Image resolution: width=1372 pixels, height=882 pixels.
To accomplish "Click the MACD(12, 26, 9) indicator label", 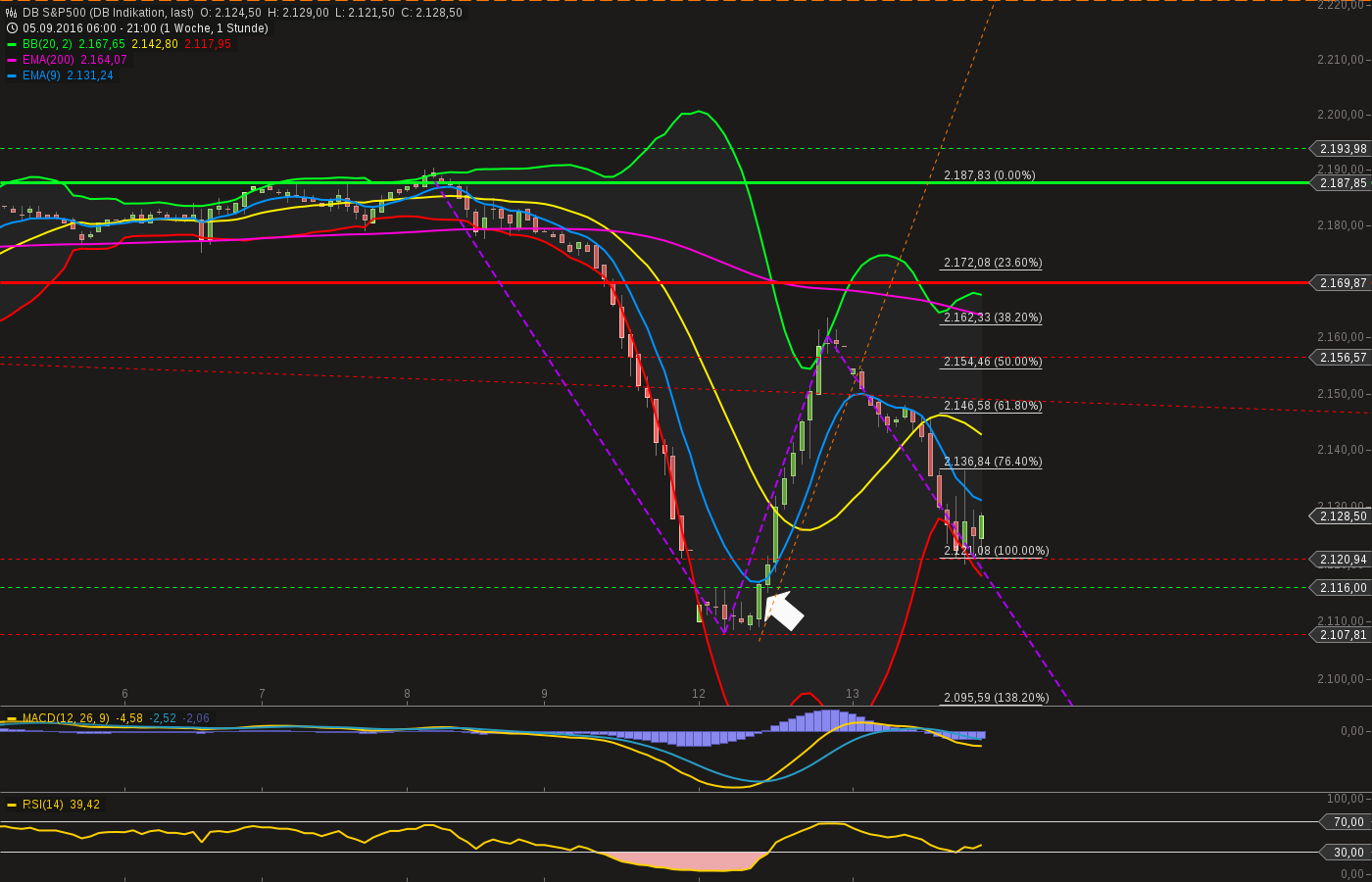I will [66, 718].
